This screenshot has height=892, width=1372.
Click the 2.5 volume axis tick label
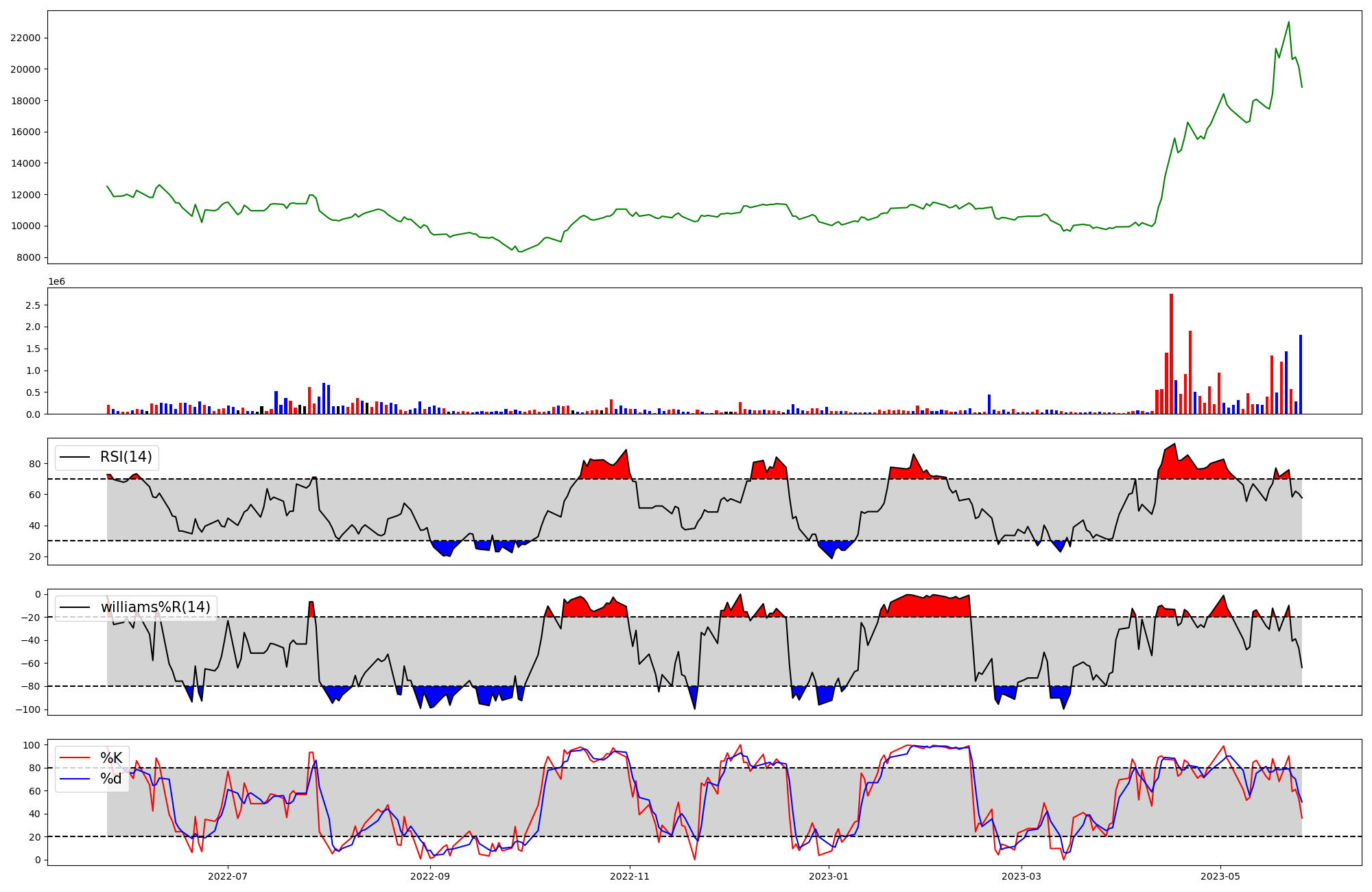click(x=33, y=305)
